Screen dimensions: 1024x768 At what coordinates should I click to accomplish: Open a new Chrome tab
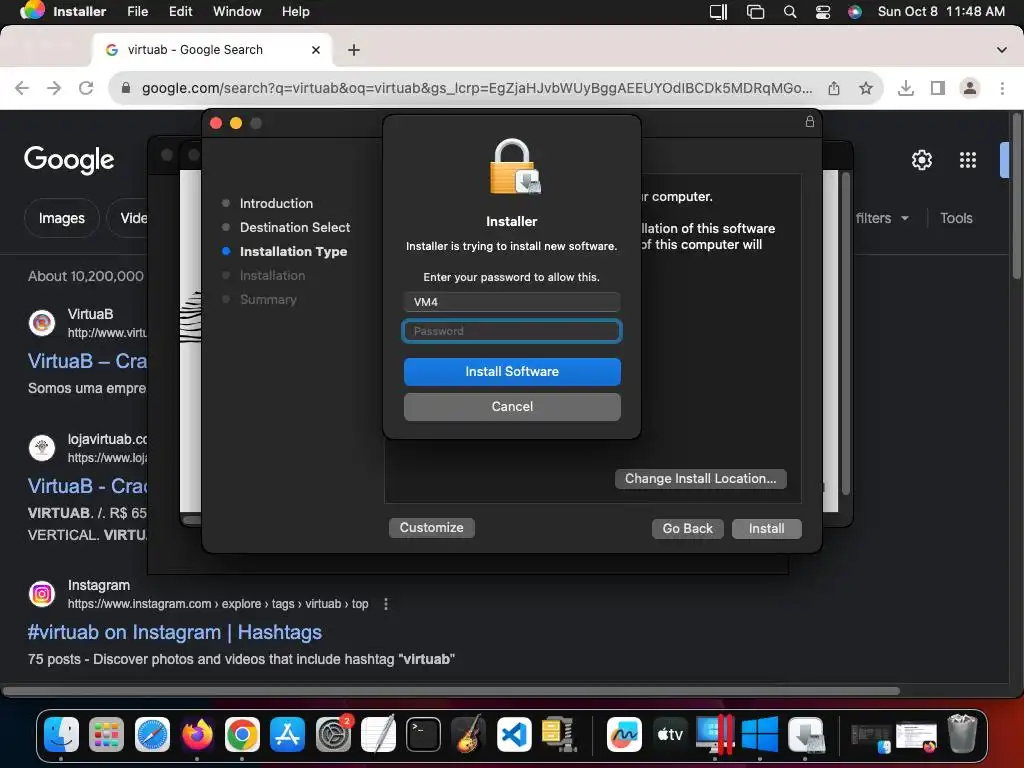coord(354,50)
